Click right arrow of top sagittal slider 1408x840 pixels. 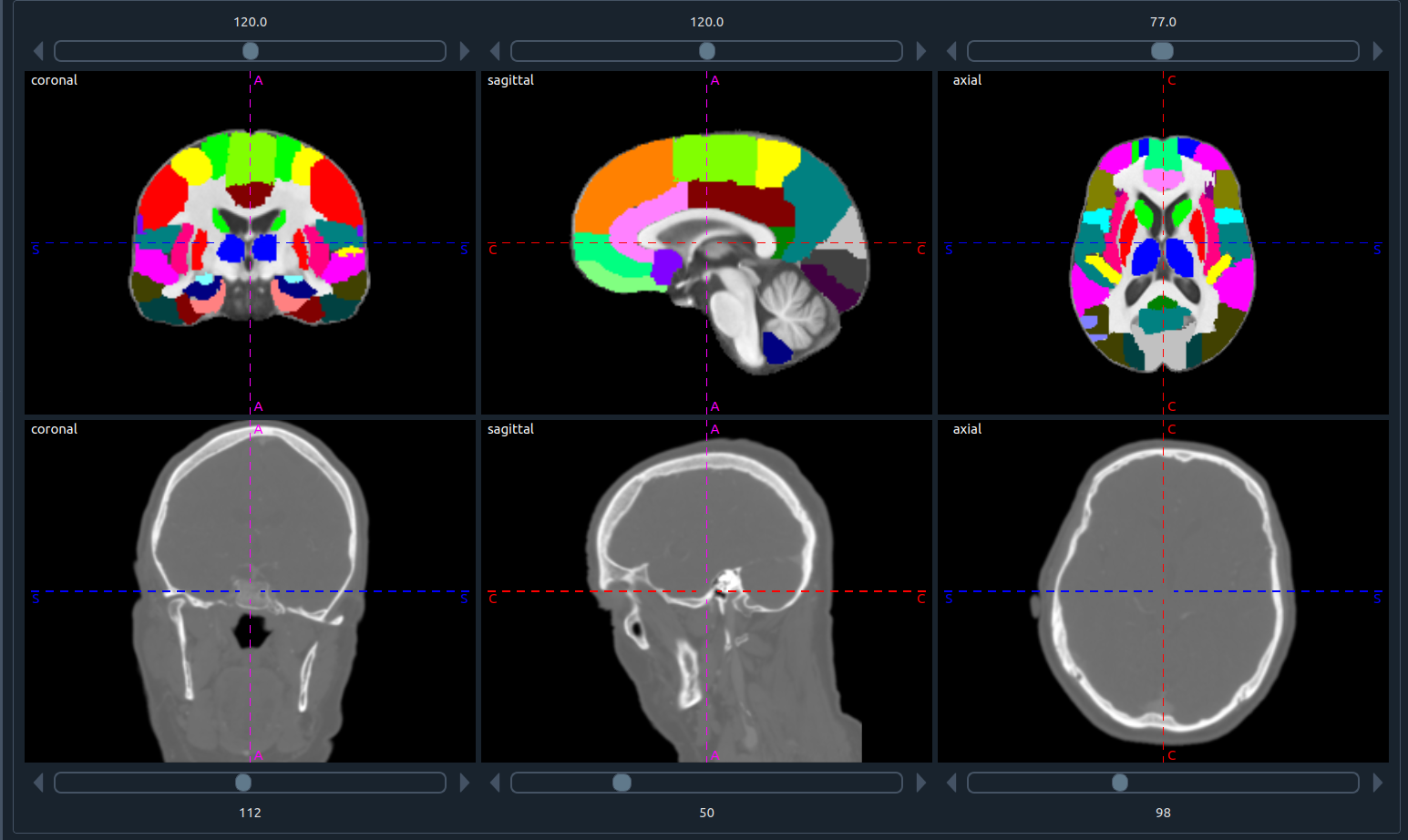click(x=921, y=51)
